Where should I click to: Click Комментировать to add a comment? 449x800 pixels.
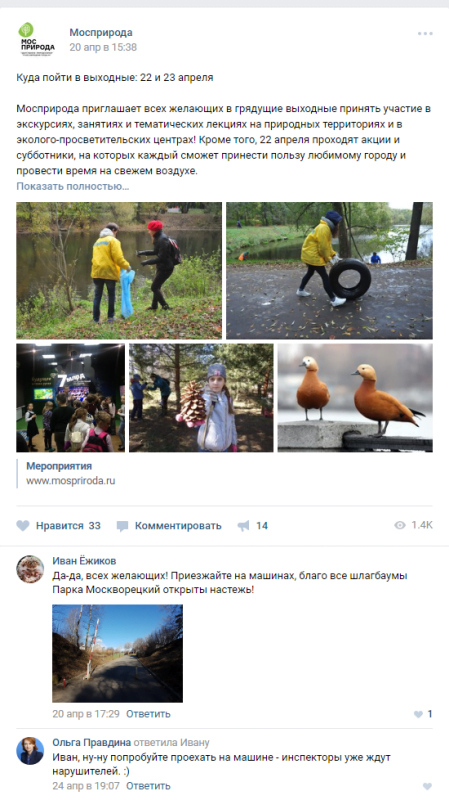click(x=178, y=526)
